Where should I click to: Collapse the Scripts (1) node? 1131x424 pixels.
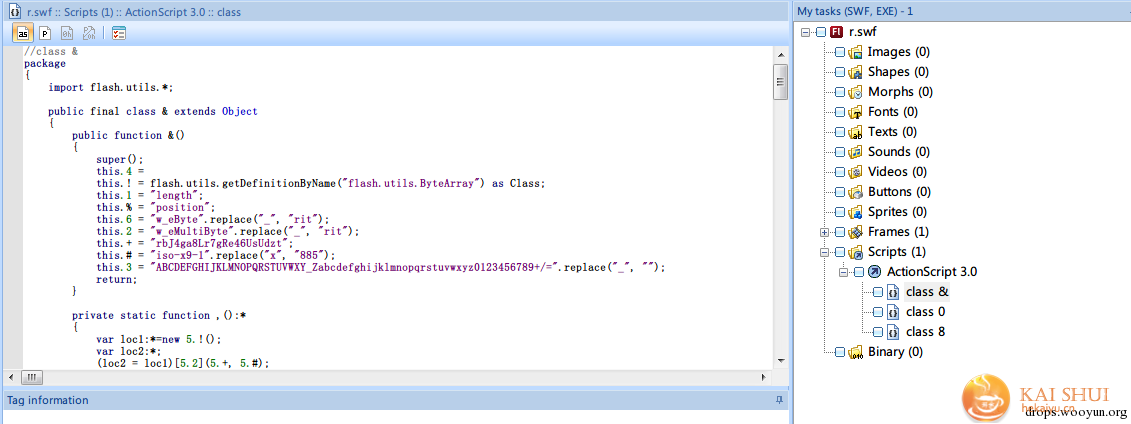tap(824, 252)
